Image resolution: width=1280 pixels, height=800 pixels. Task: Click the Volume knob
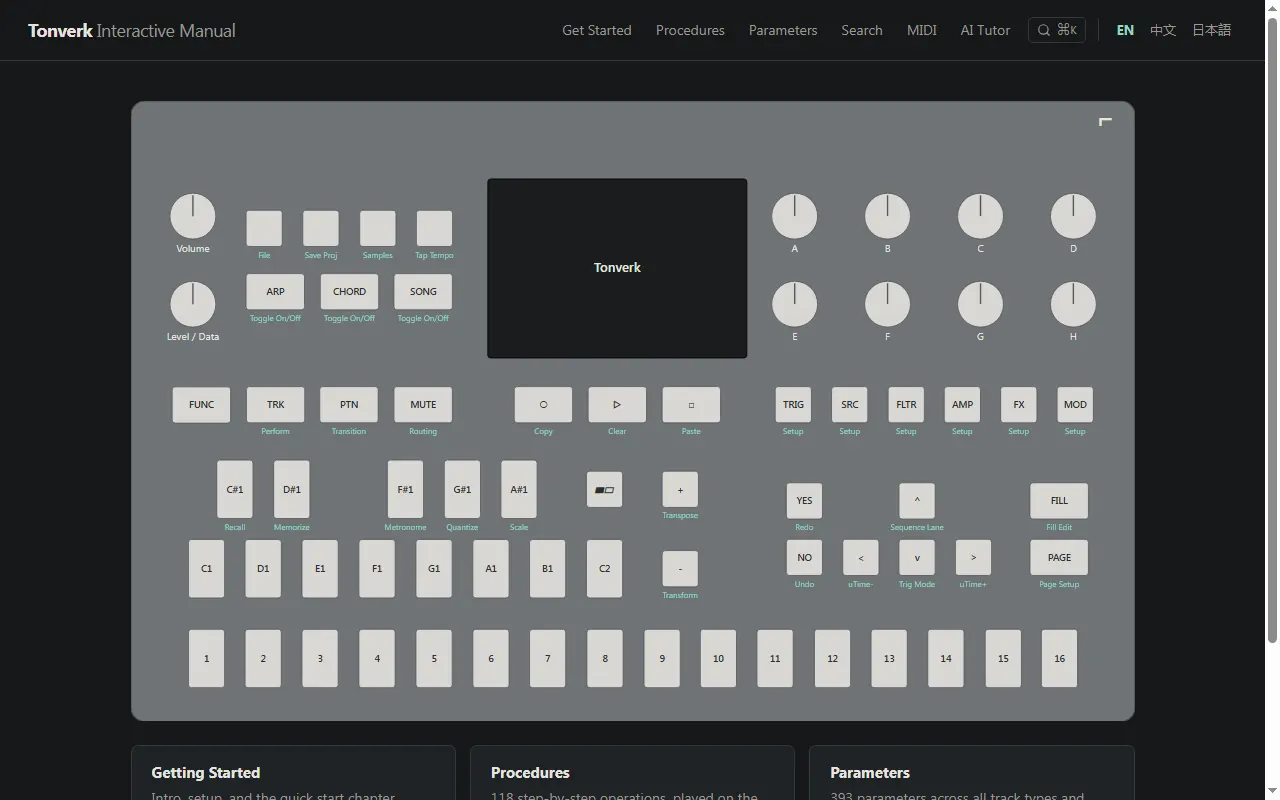193,217
